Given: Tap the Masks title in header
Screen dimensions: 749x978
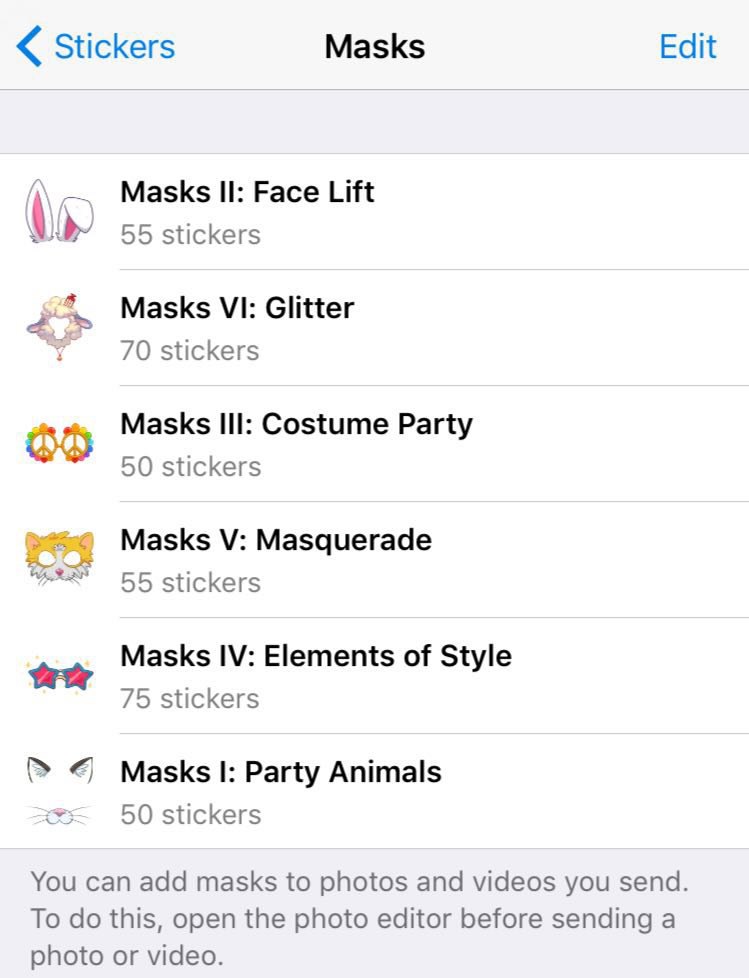Looking at the screenshot, I should 374,47.
